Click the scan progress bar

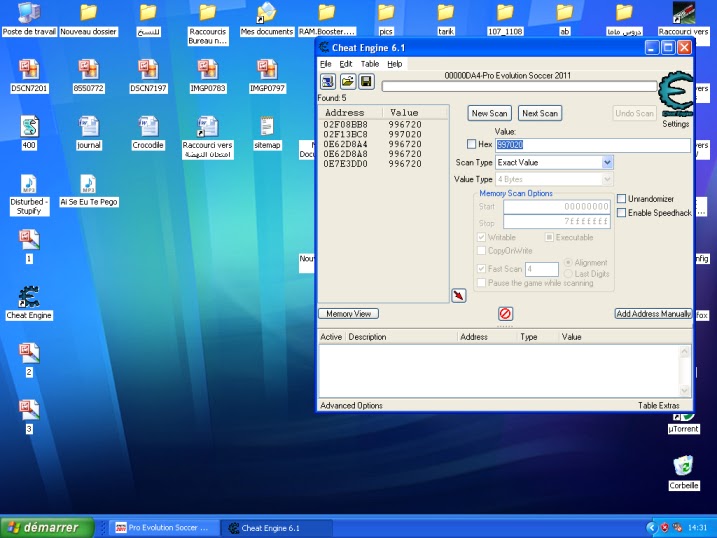[519, 86]
